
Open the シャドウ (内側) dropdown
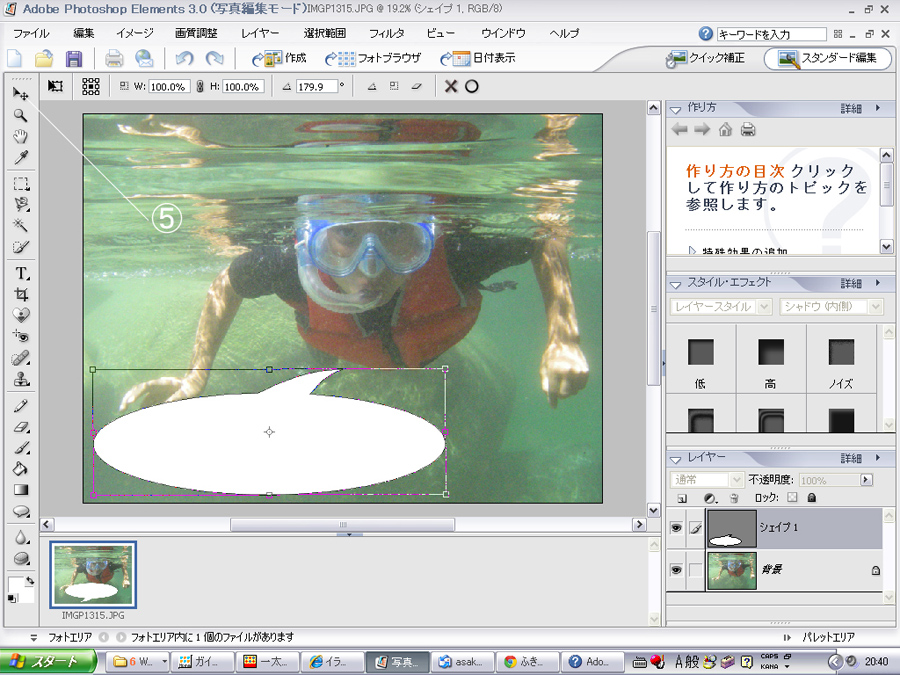(x=830, y=307)
